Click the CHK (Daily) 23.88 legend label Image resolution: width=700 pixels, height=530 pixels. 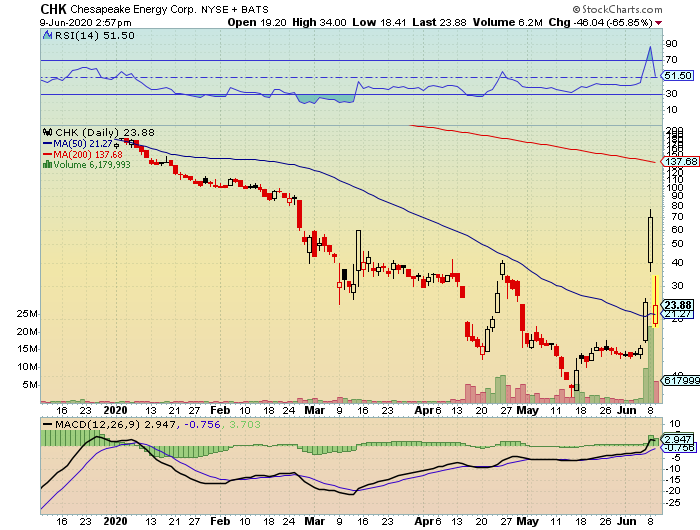[x=104, y=133]
